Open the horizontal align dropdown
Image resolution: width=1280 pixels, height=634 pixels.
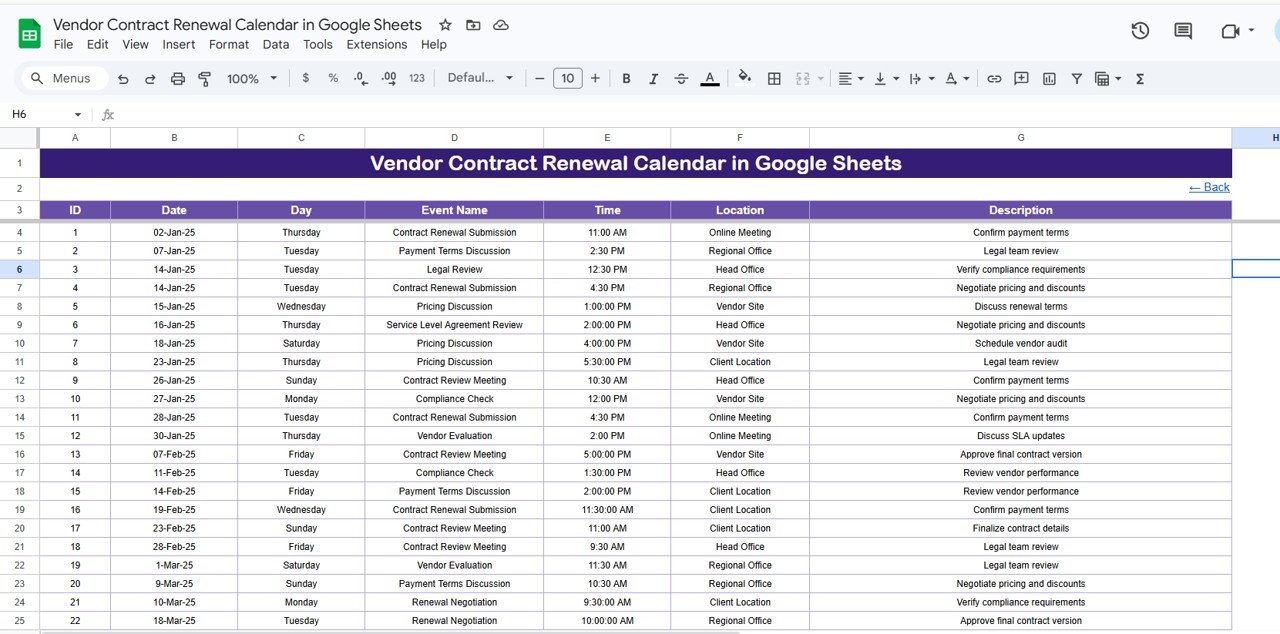point(849,78)
